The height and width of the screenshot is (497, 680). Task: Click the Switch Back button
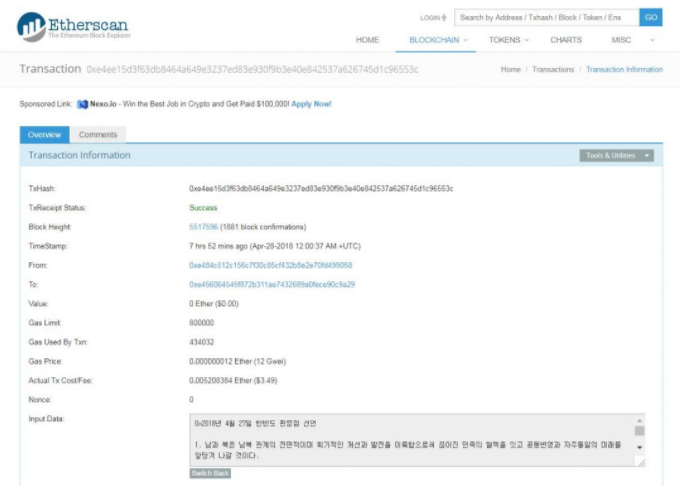coord(210,473)
